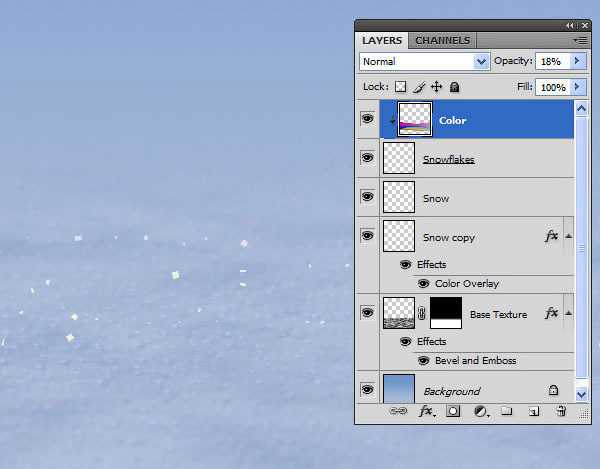The height and width of the screenshot is (469, 600).
Task: Hide Base Texture Effects
Action: tap(406, 341)
